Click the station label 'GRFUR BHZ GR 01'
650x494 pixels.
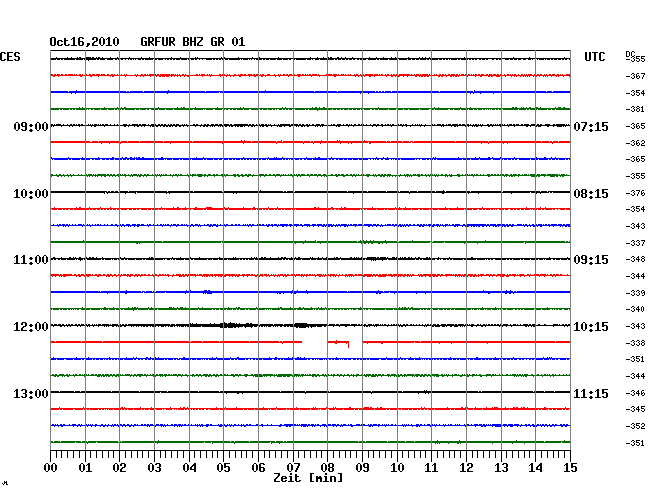click(x=193, y=42)
